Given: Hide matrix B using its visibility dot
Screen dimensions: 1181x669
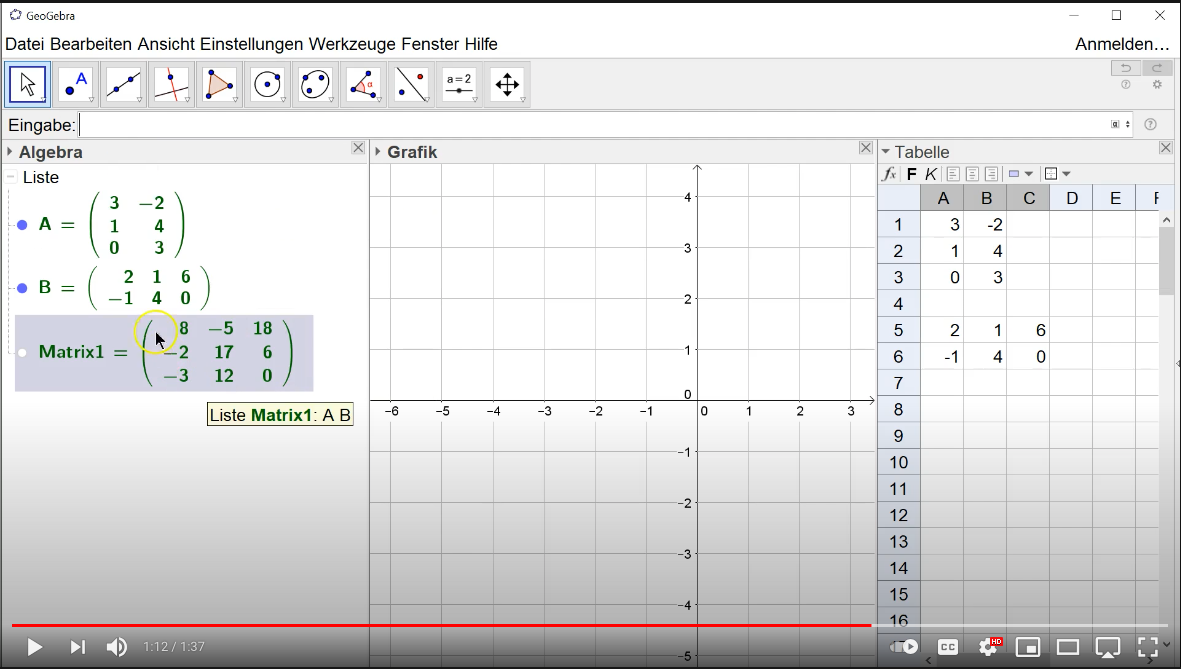Looking at the screenshot, I should click(x=21, y=287).
